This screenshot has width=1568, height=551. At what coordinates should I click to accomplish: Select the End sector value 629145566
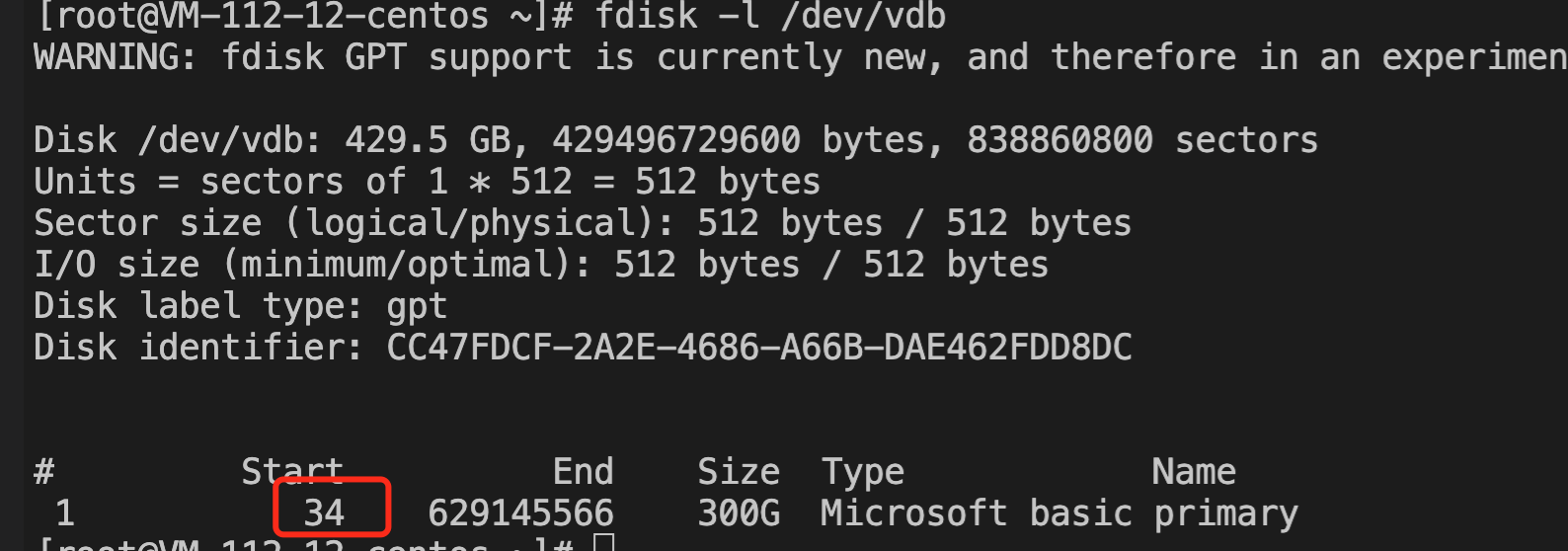[520, 512]
